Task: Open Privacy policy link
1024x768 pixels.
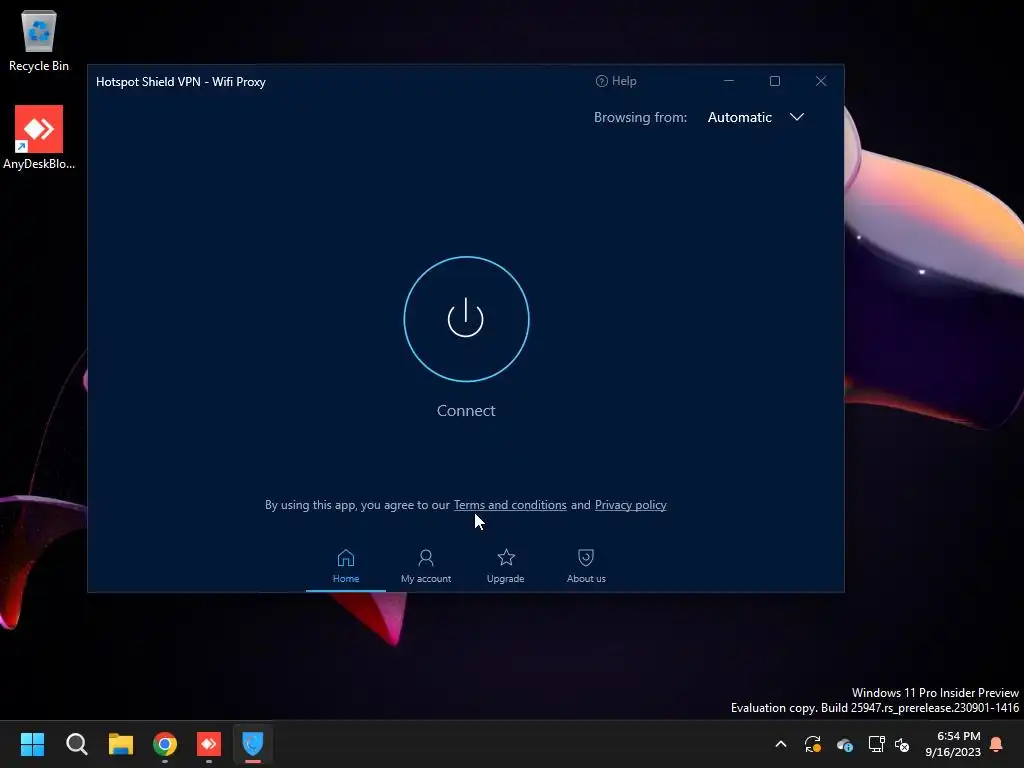Action: click(630, 505)
